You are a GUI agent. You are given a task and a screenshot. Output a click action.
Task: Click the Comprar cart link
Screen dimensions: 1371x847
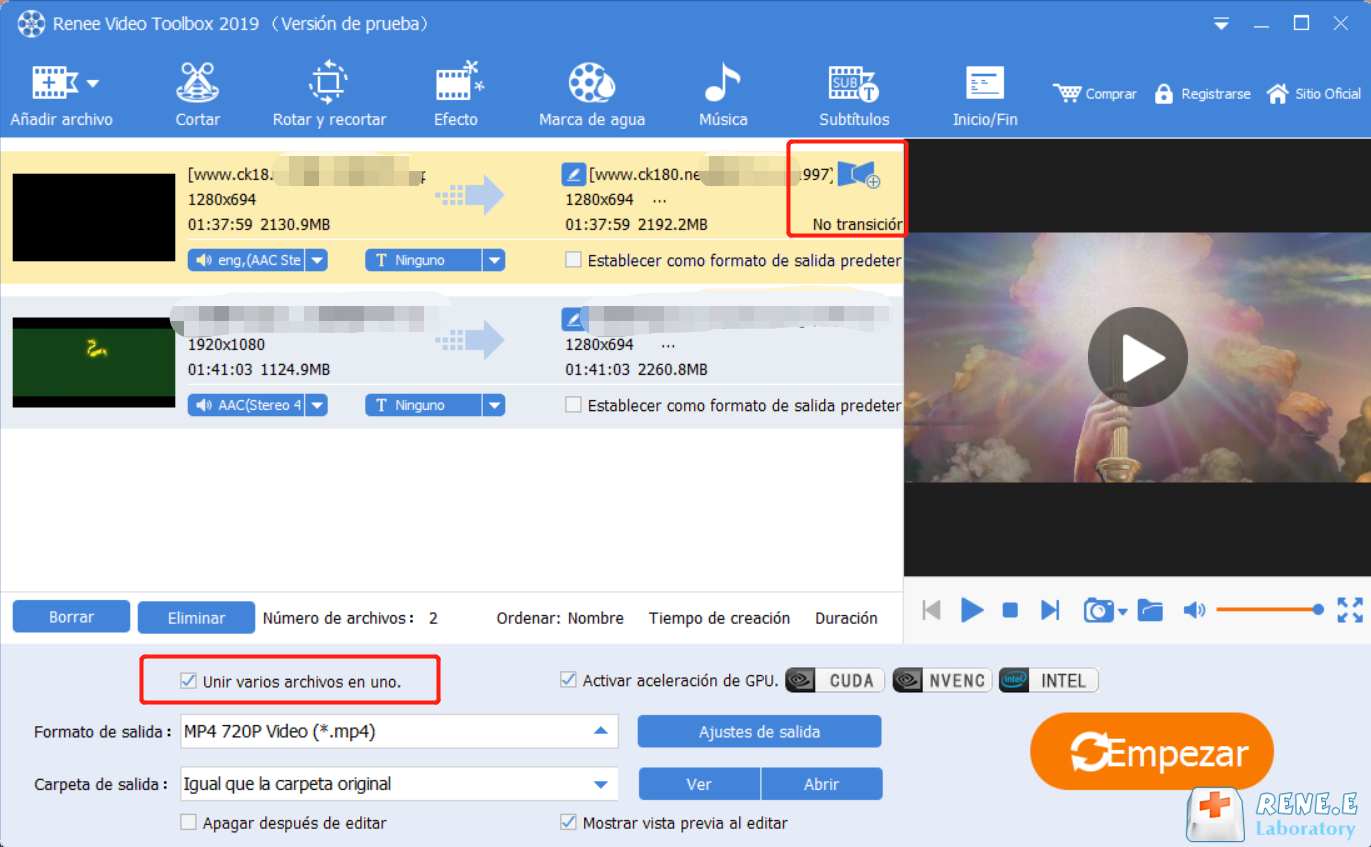click(1095, 94)
